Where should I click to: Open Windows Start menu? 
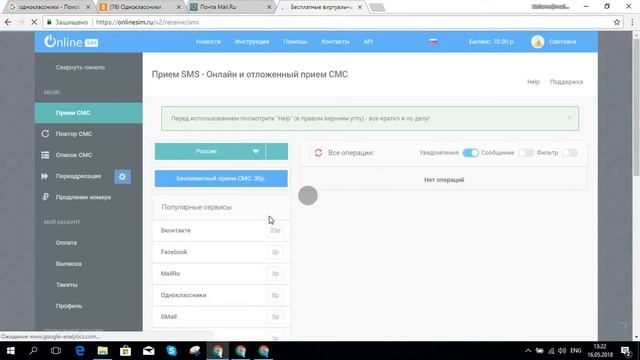coord(11,351)
